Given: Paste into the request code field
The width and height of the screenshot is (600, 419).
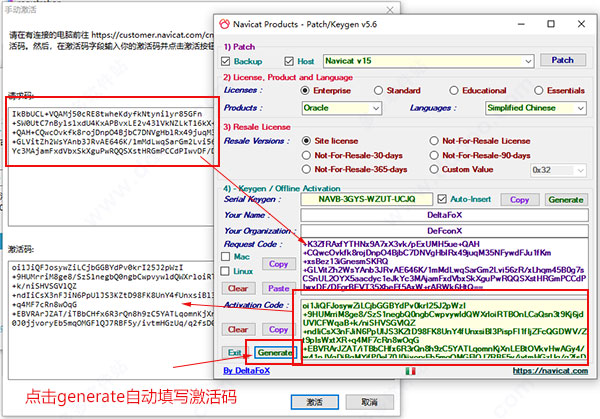Looking at the screenshot, I should 279,289.
